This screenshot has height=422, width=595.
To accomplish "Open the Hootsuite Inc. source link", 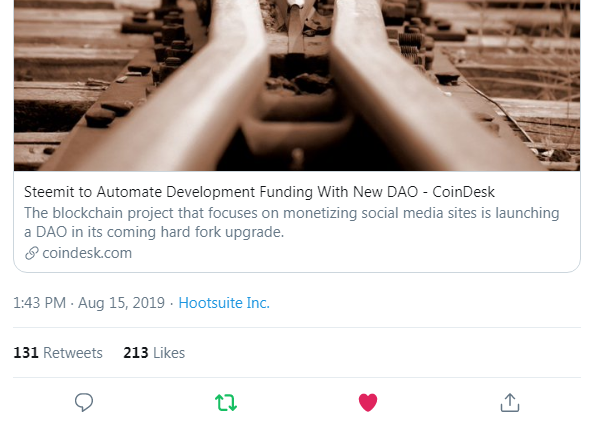I will (224, 303).
